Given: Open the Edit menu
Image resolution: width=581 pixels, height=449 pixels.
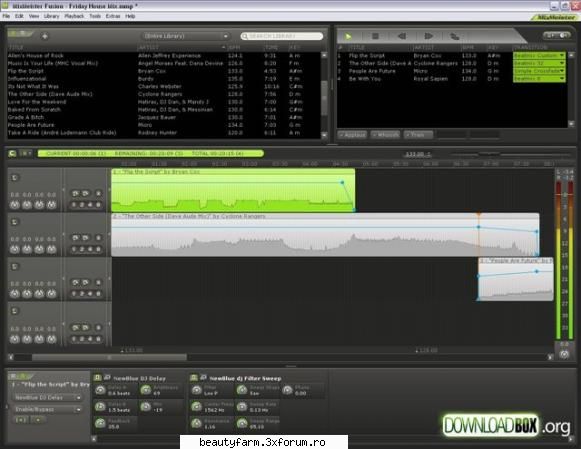Looking at the screenshot, I should coord(19,16).
